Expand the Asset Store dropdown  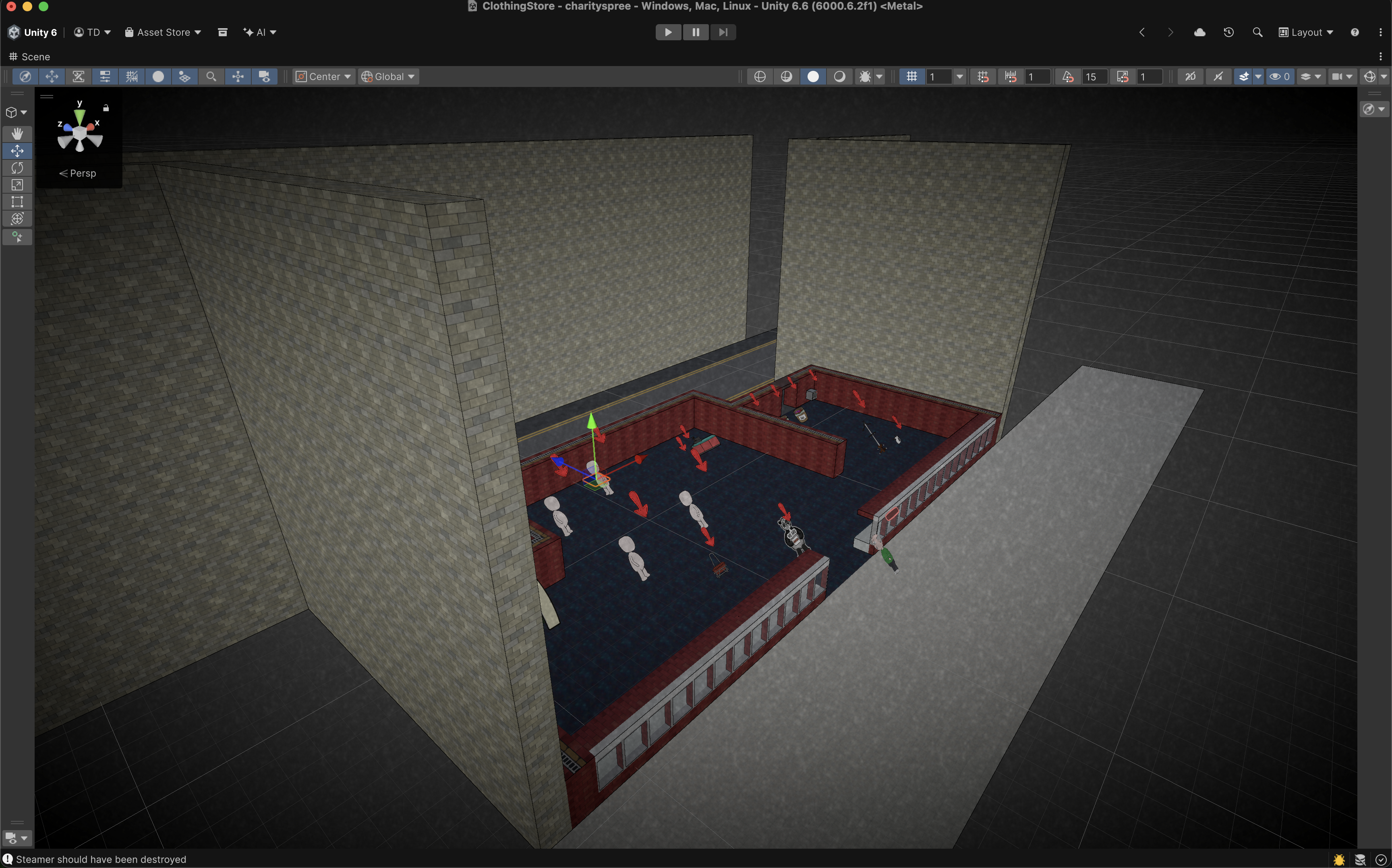coord(163,32)
